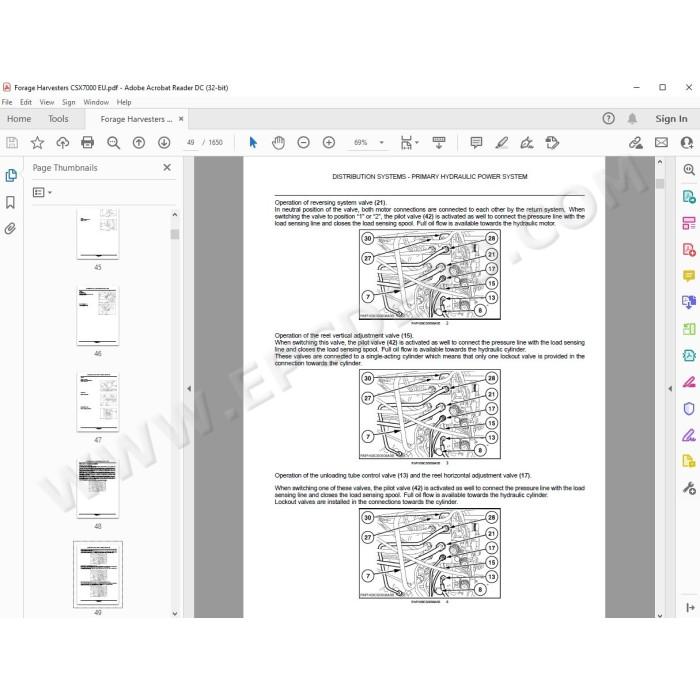Open the Bookmarks panel icon

point(10,202)
